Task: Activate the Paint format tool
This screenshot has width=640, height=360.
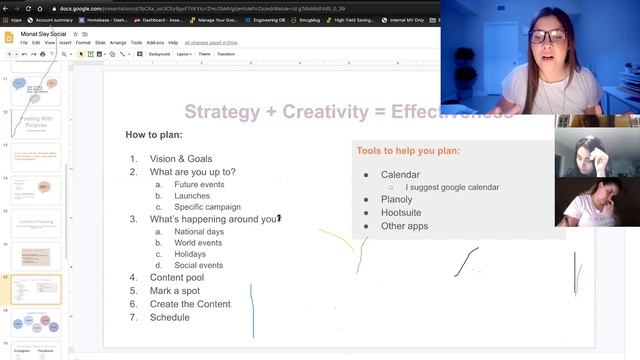Action: coord(51,54)
